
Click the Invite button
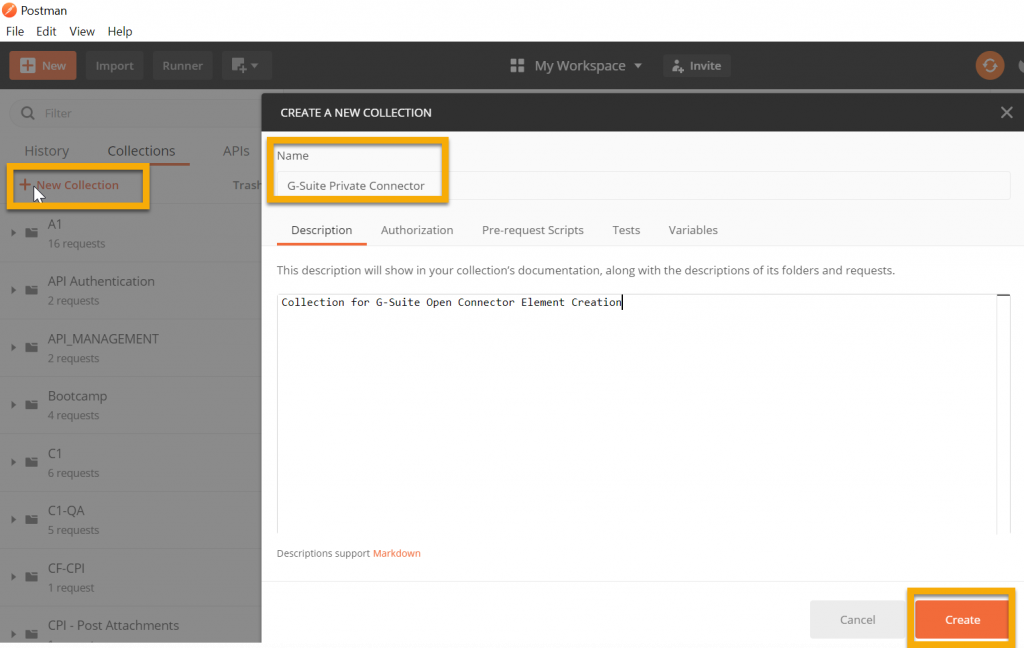(x=696, y=65)
